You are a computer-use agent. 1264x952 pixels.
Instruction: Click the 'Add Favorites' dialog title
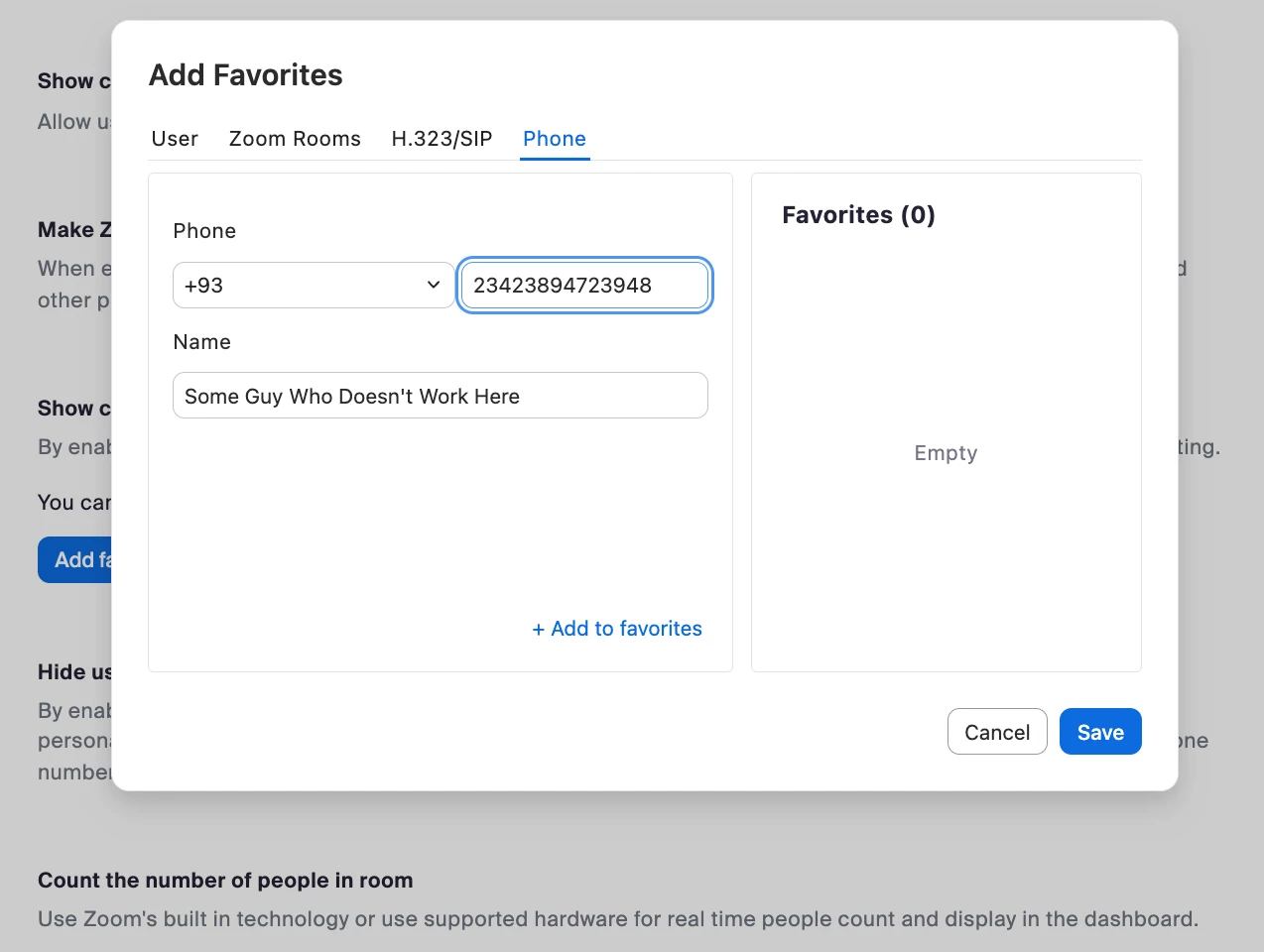point(246,75)
